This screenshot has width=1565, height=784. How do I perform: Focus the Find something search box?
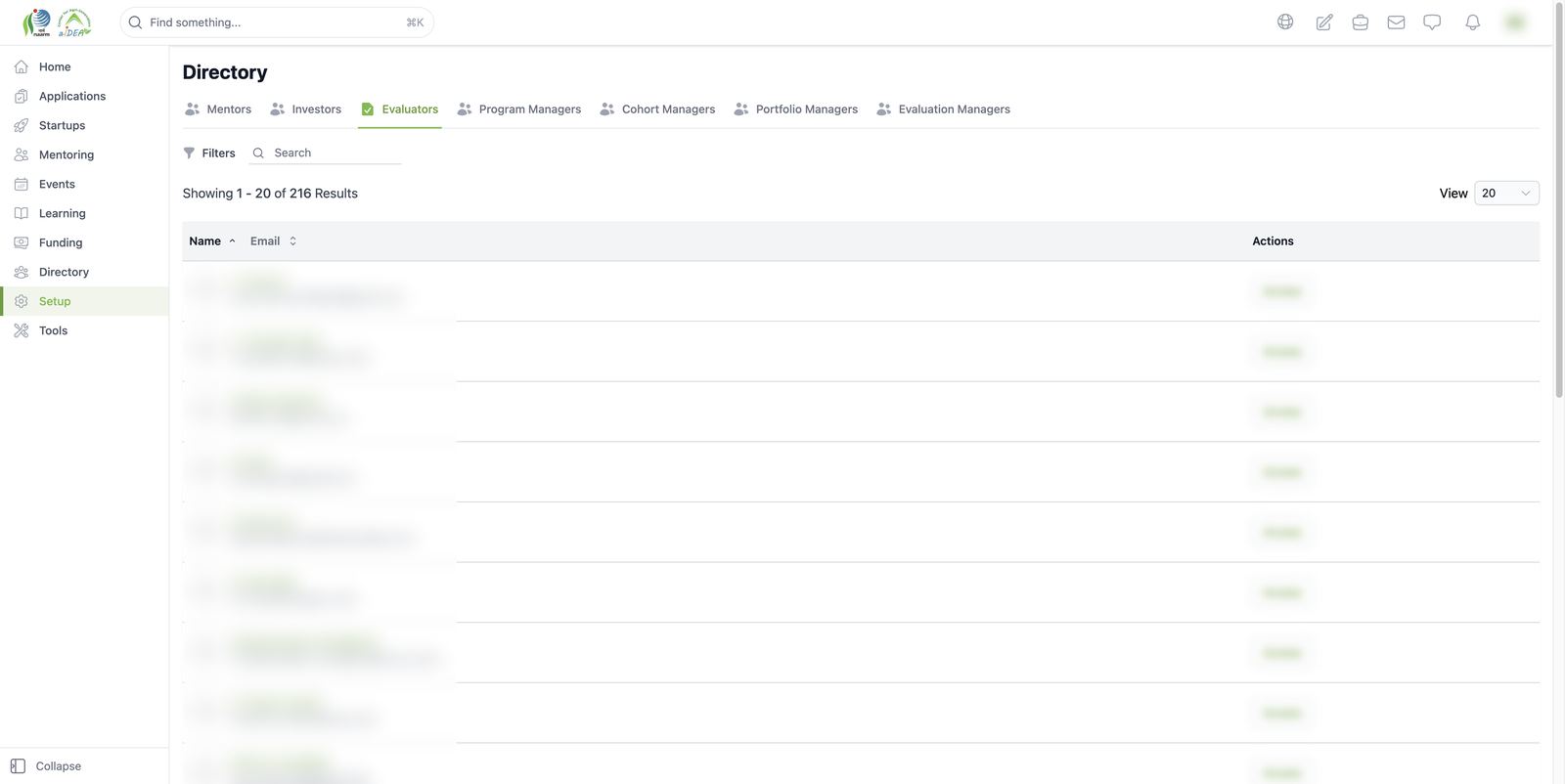point(277,22)
